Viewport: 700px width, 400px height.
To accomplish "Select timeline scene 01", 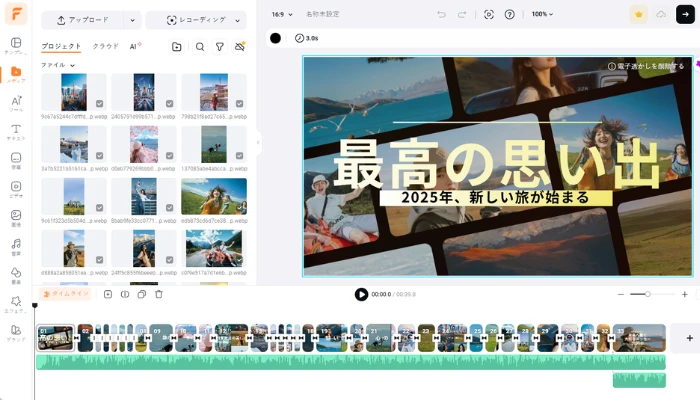I will point(55,338).
